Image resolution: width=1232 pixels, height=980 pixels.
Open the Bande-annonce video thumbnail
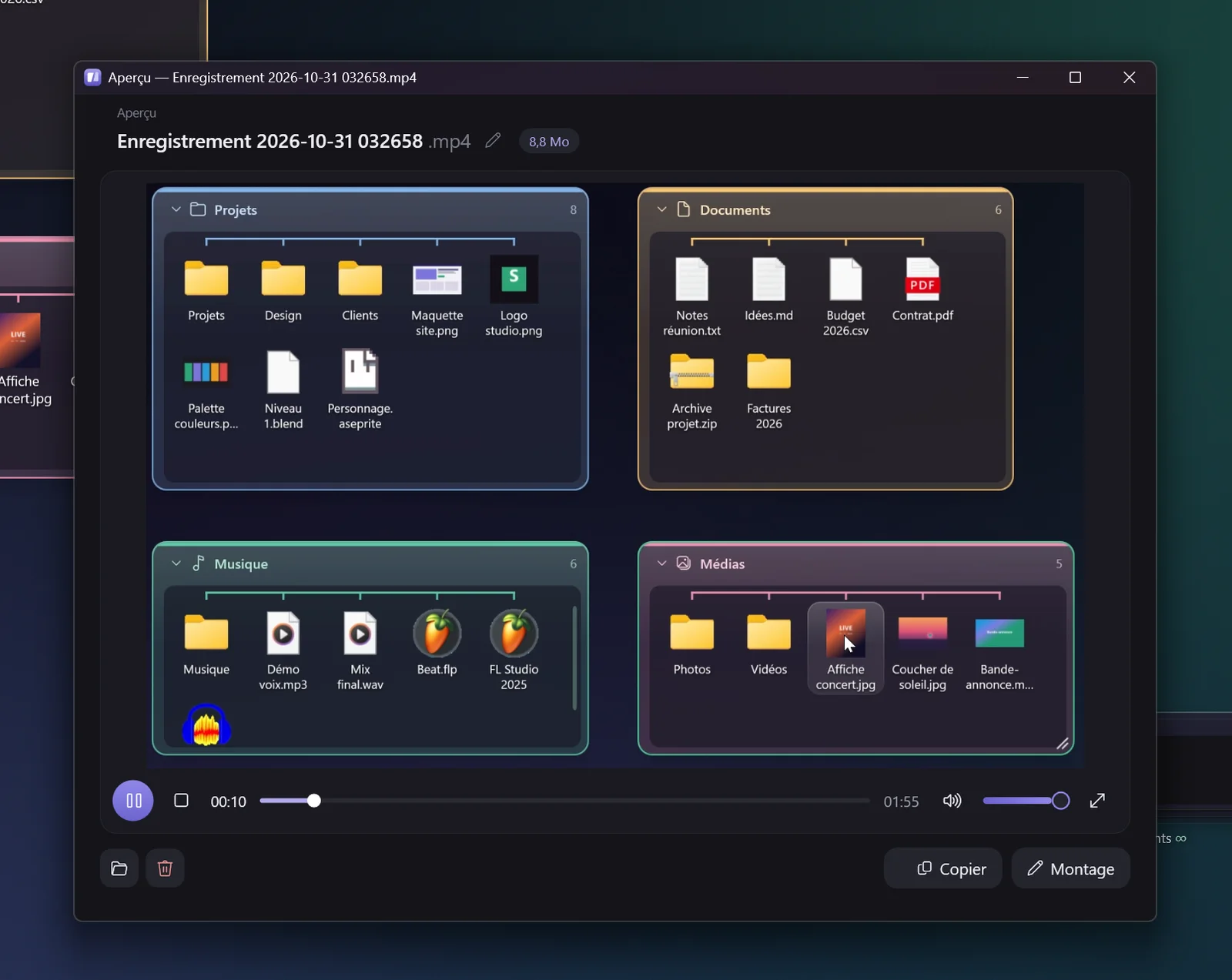[999, 633]
